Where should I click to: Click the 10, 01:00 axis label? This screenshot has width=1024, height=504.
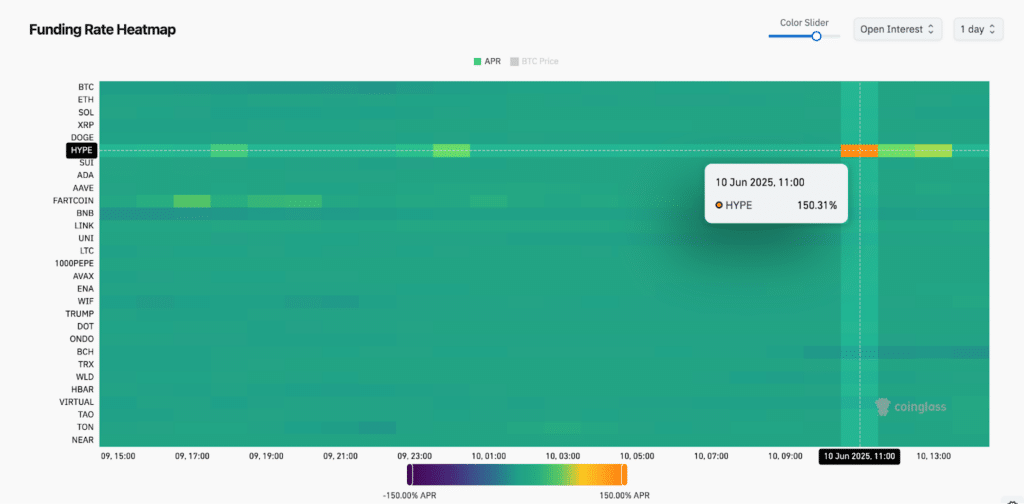tap(489, 457)
